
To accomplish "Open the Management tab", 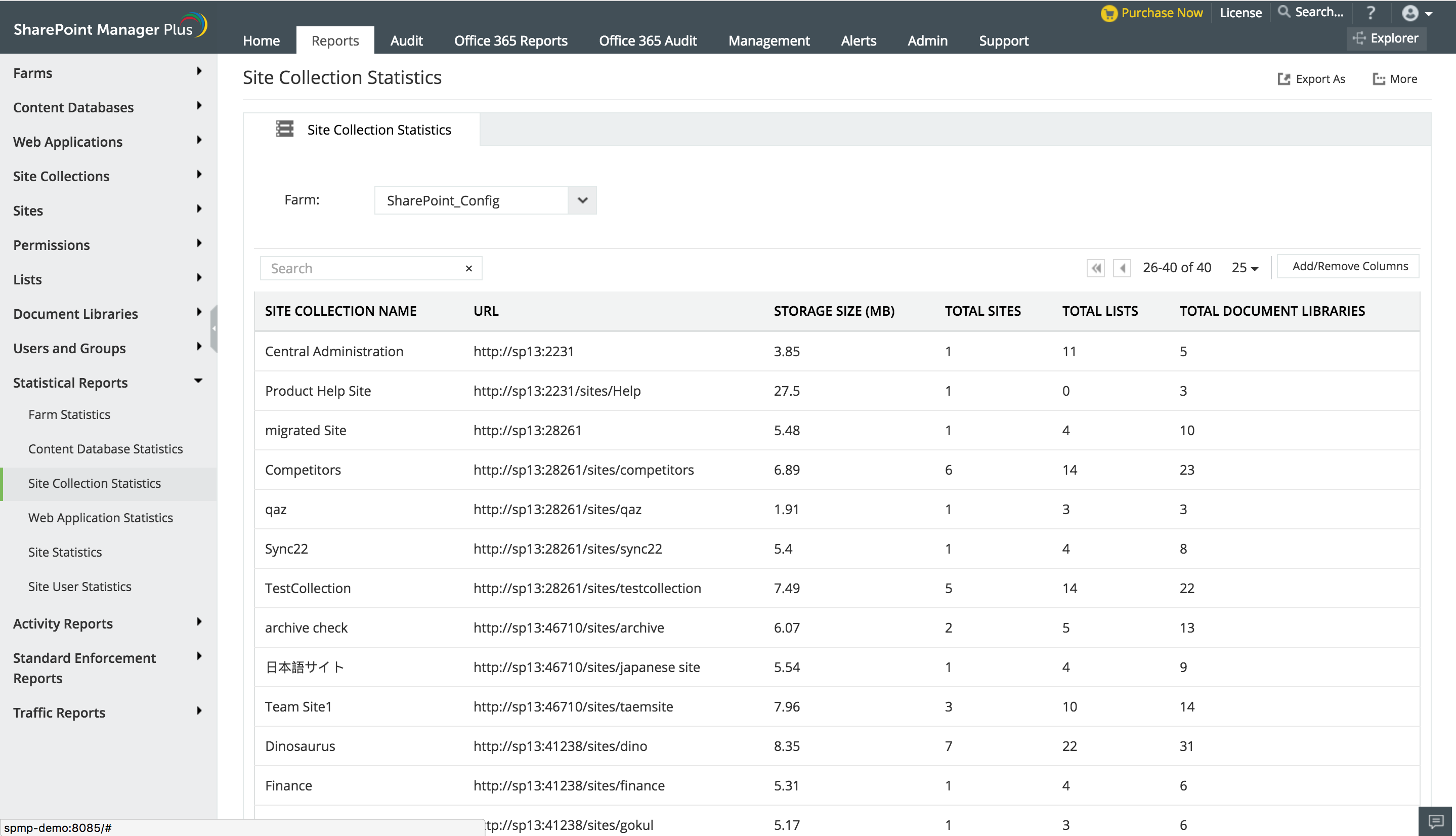I will pyautogui.click(x=768, y=41).
